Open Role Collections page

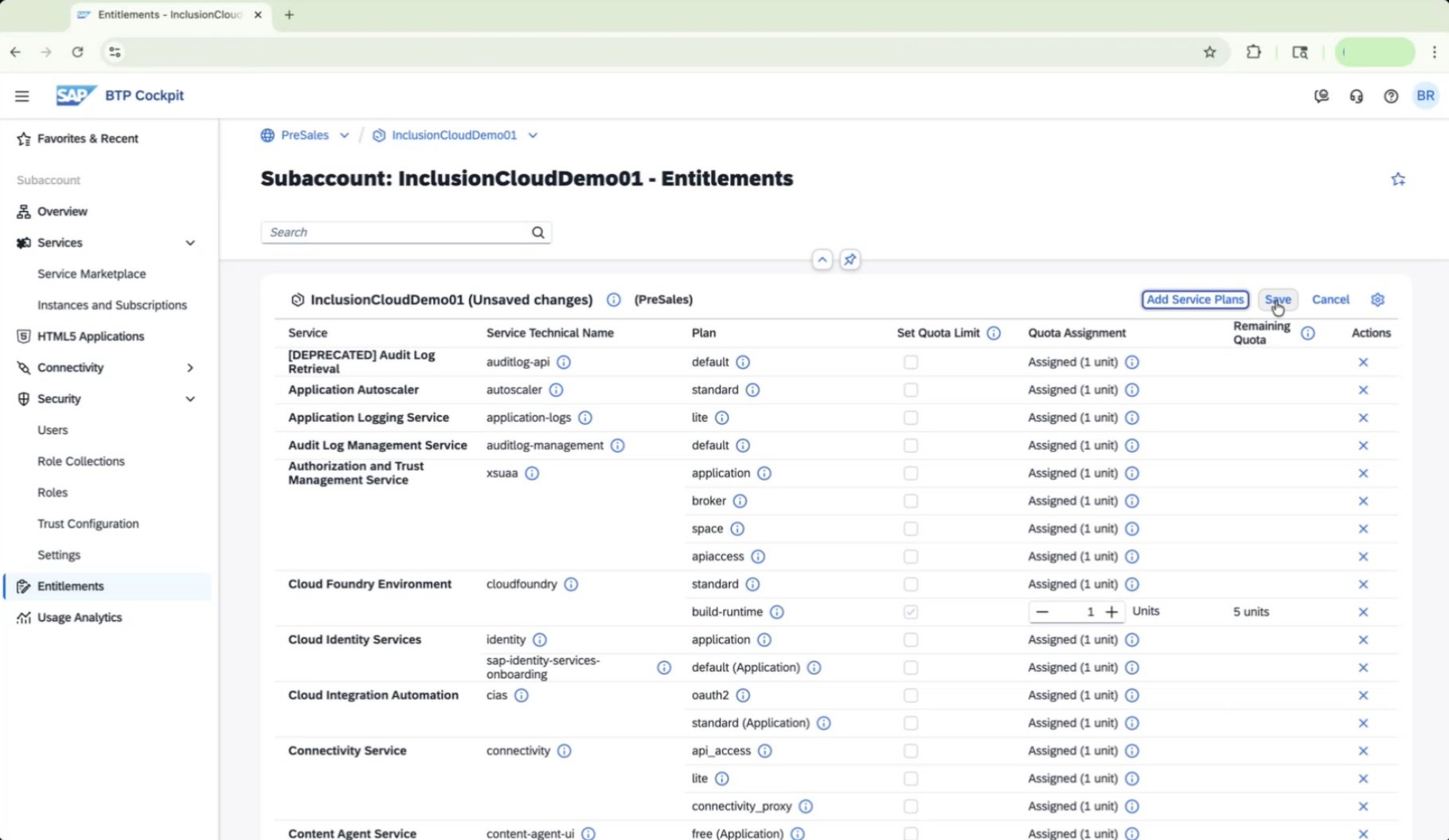[x=81, y=461]
